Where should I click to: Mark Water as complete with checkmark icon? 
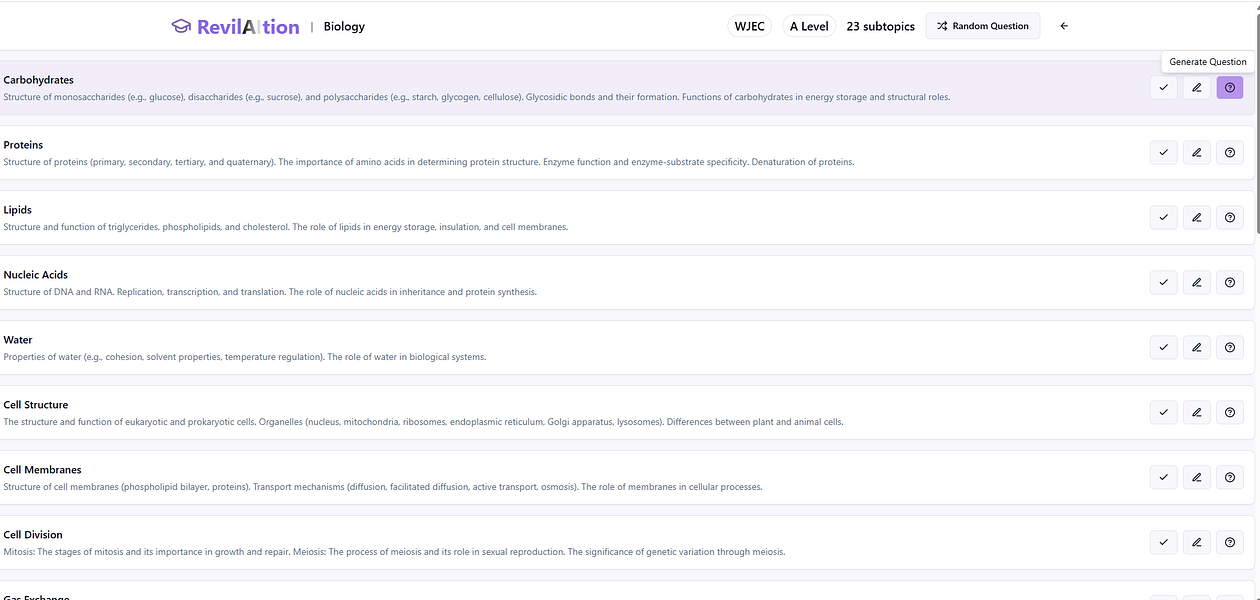coord(1163,348)
